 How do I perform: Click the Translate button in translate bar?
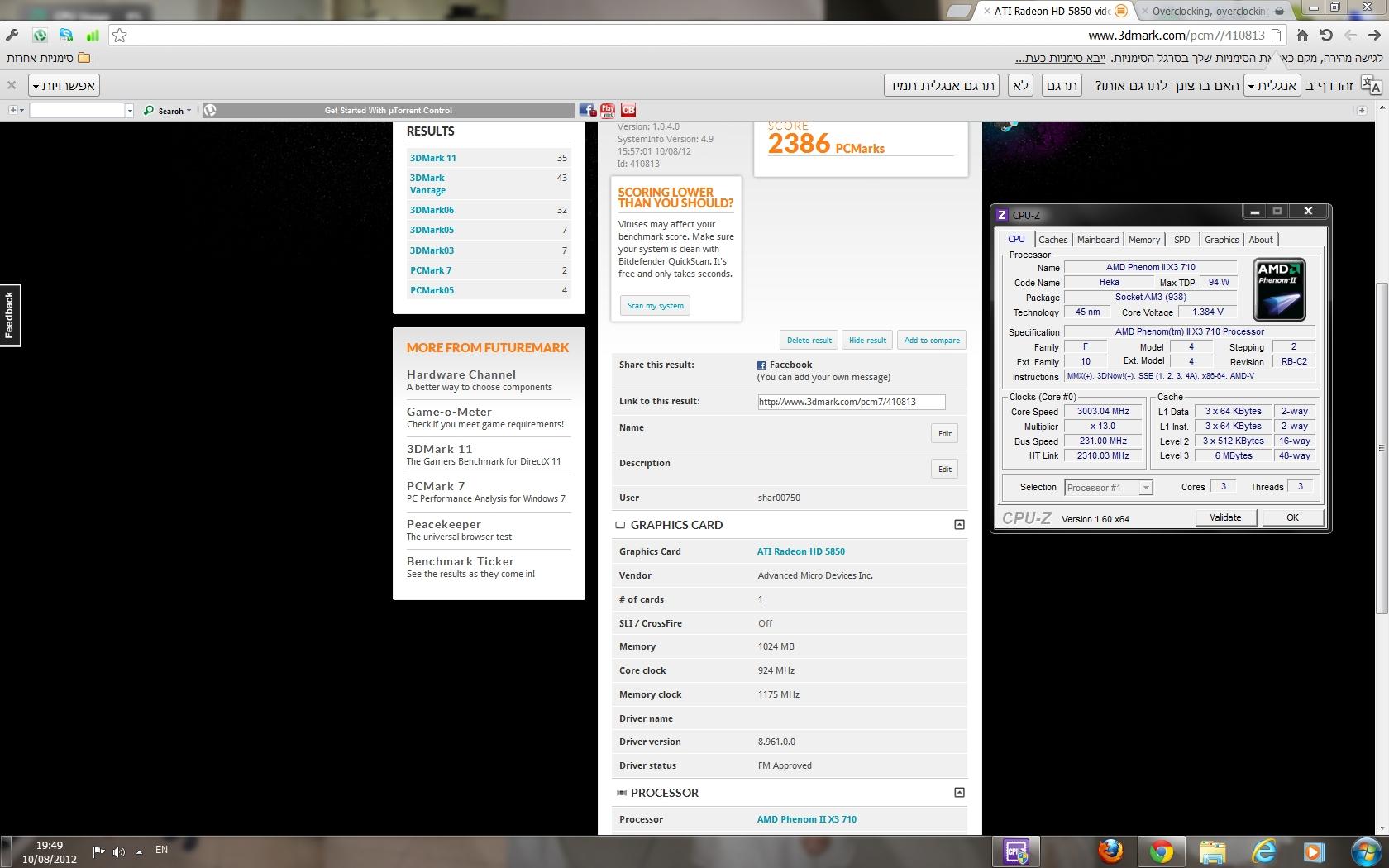(1062, 85)
